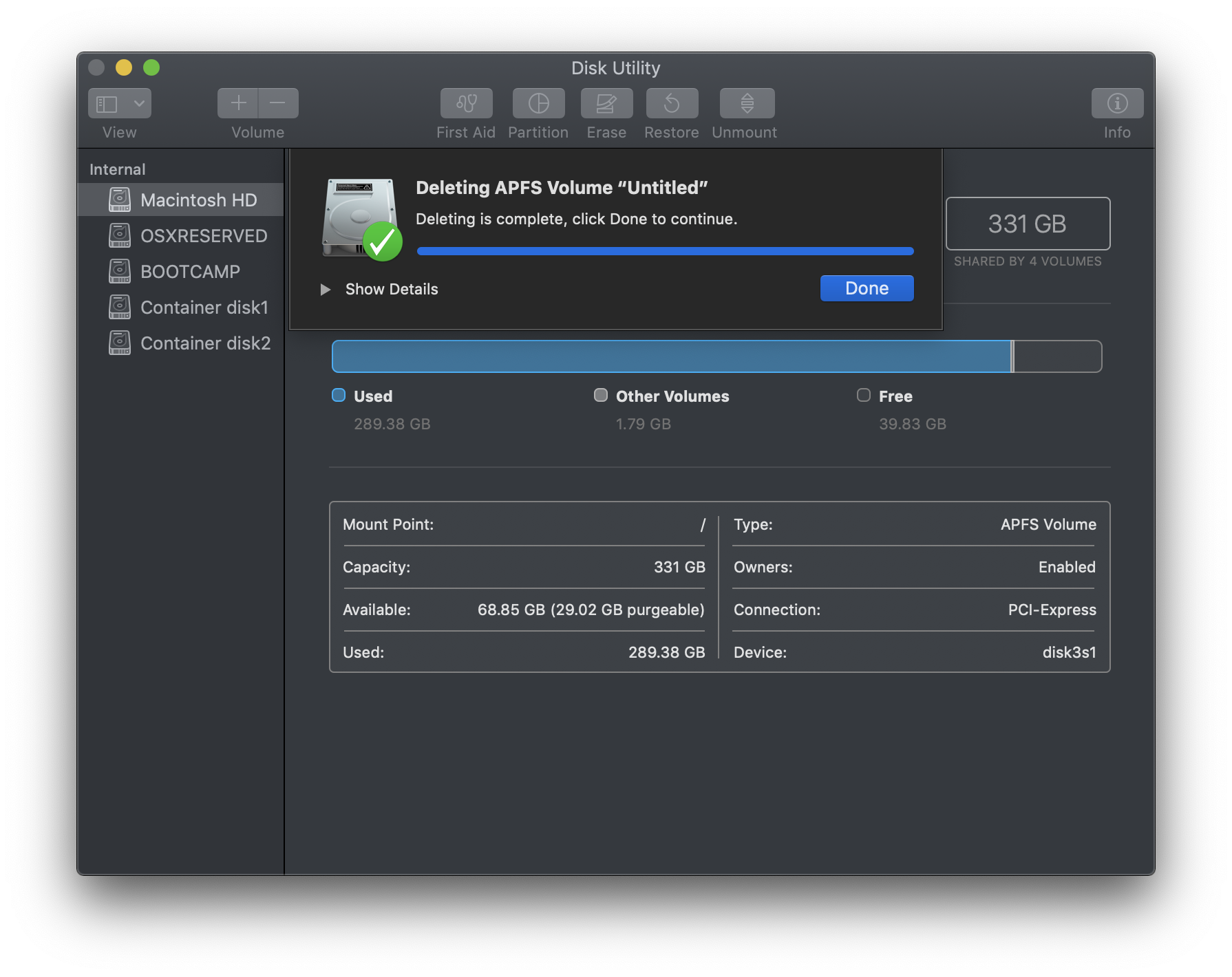Select Macintosh HD in the sidebar
The height and width of the screenshot is (977, 1232).
pyautogui.click(x=181, y=200)
